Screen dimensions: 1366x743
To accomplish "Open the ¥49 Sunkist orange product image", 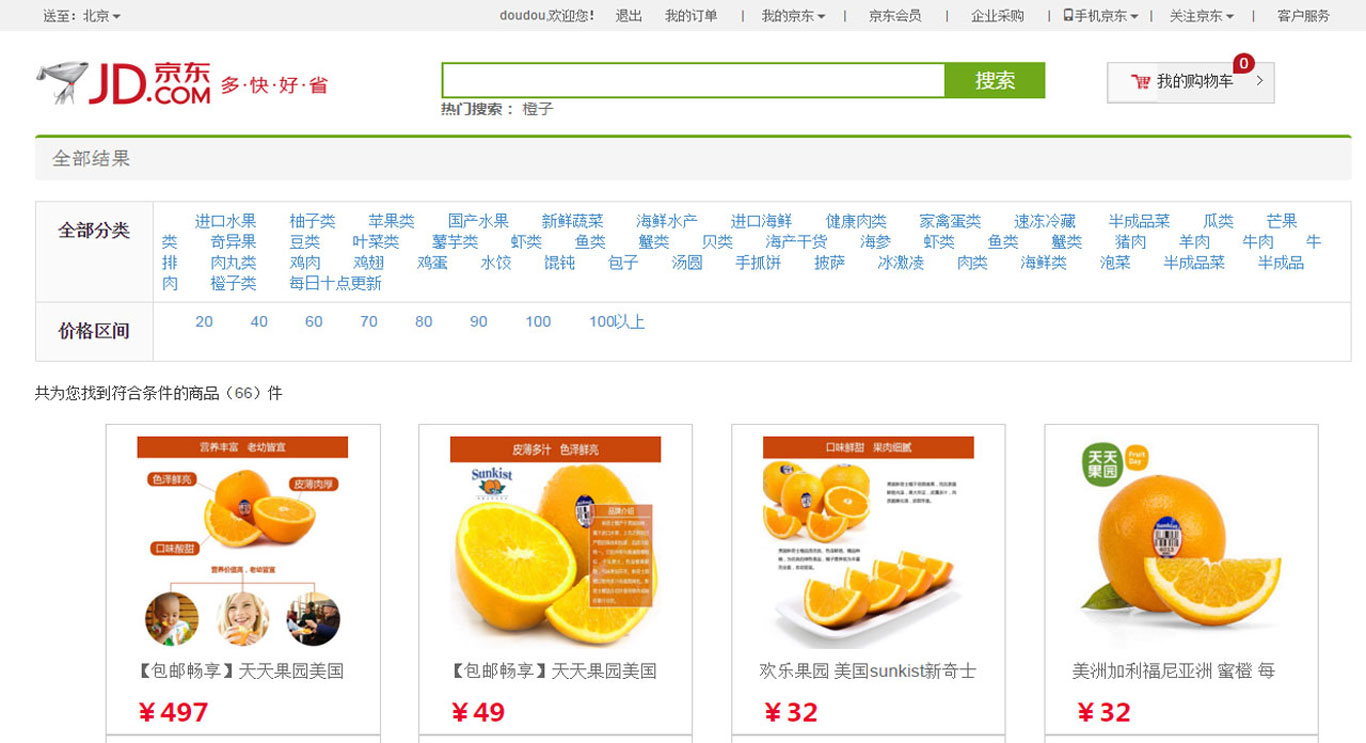I will [x=555, y=540].
